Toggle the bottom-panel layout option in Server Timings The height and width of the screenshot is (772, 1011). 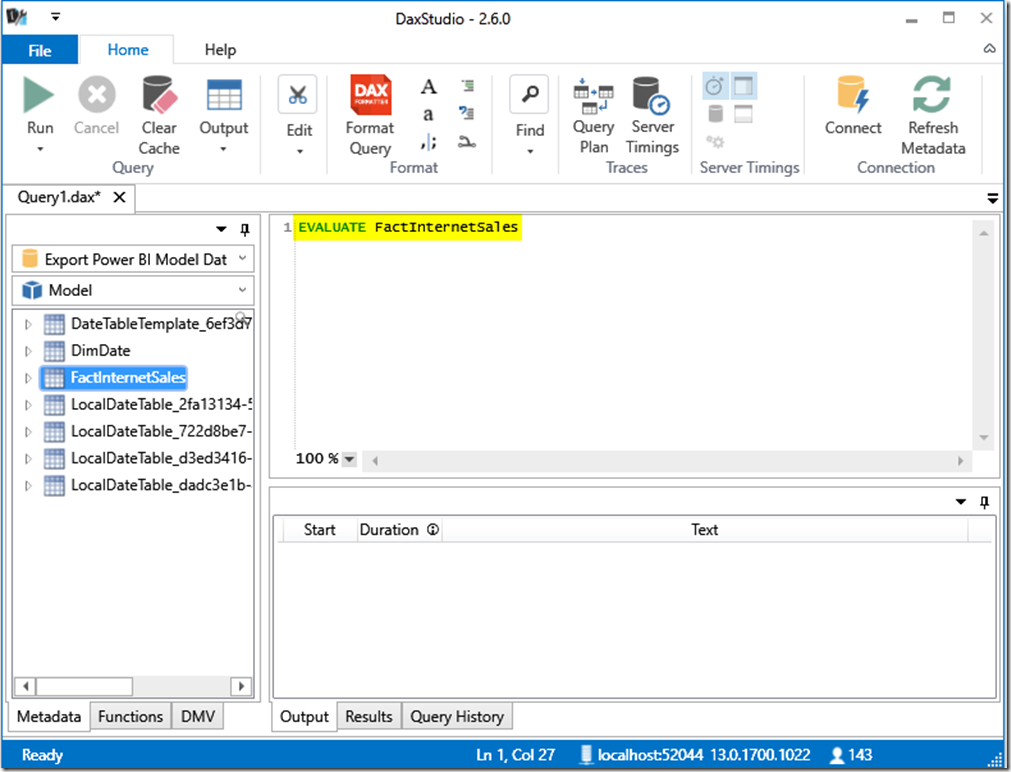743,114
